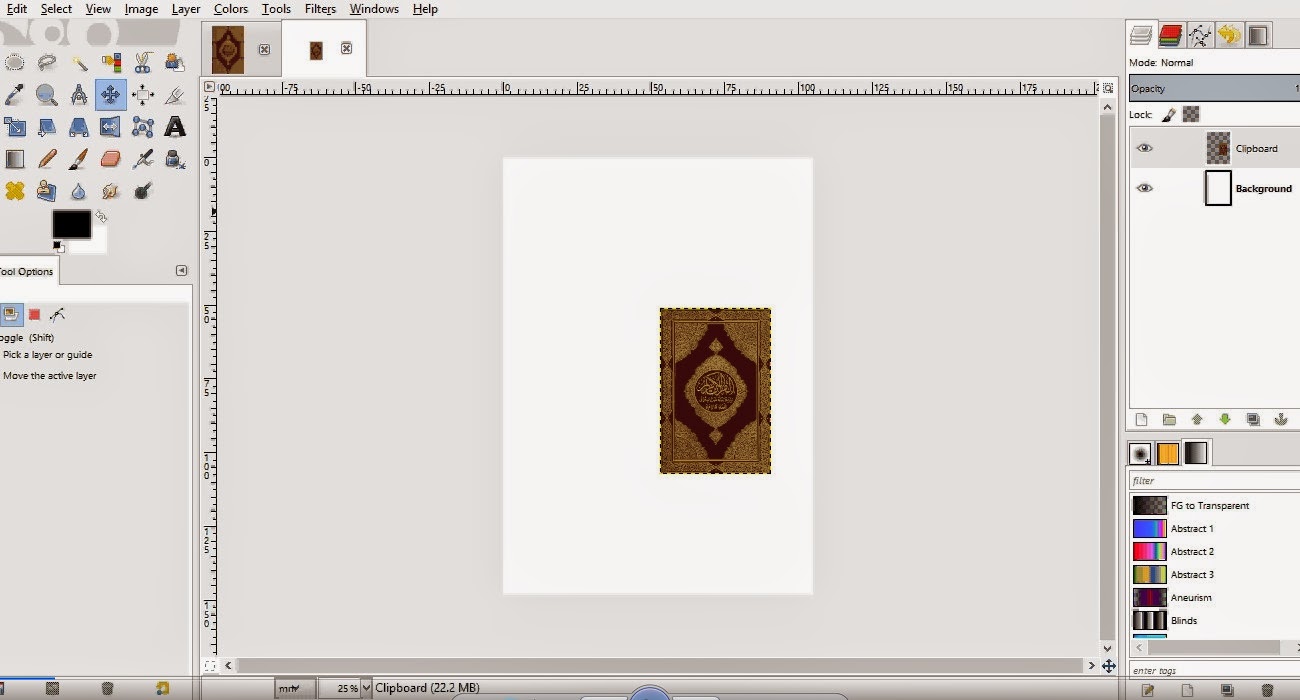Select the Ellipse Select tool

click(x=14, y=63)
